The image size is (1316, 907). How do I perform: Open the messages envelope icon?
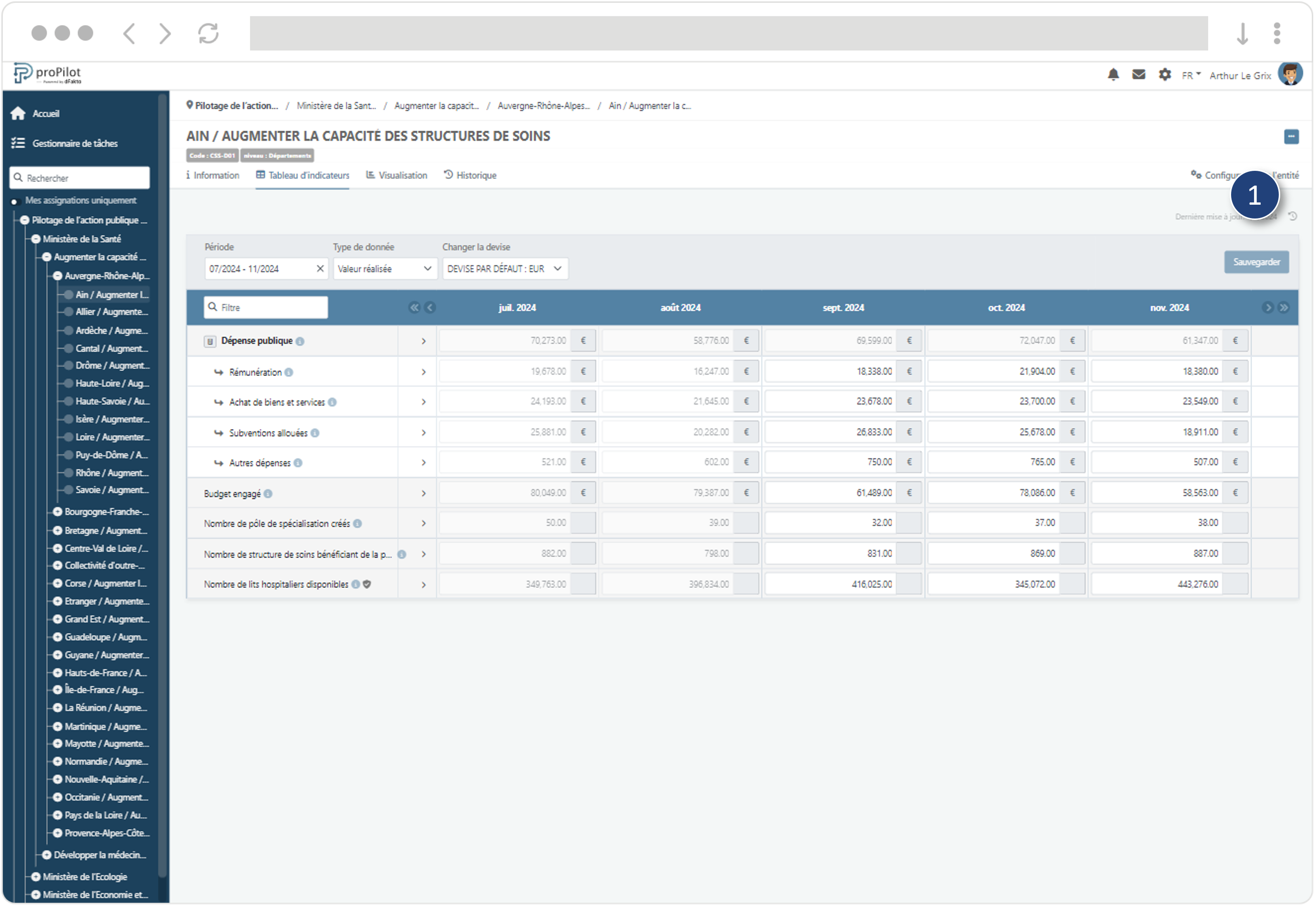[x=1138, y=74]
